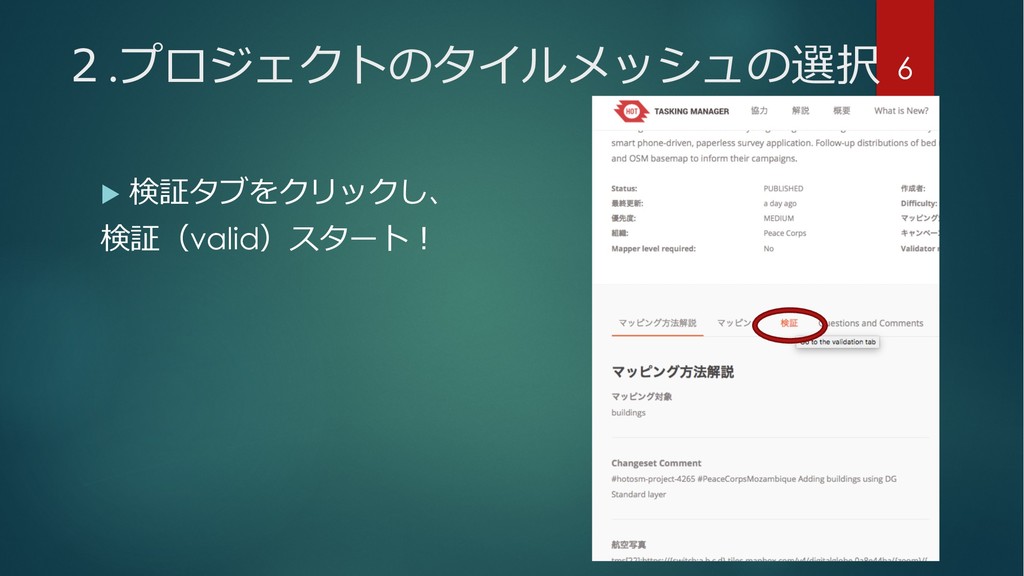Click the bullet arrow marker
This screenshot has height=576, width=1024.
[110, 194]
